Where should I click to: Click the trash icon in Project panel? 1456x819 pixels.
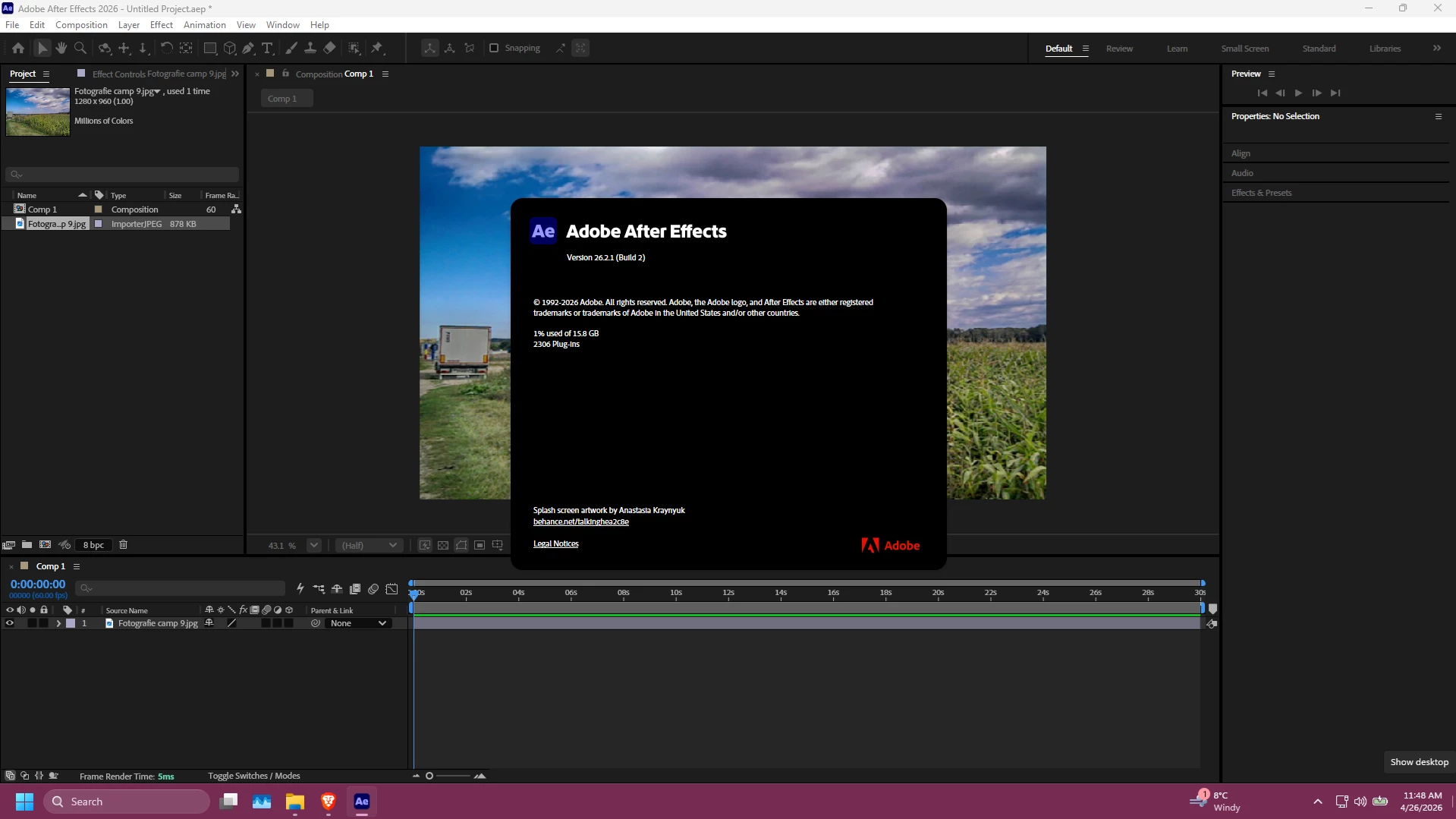(x=123, y=545)
